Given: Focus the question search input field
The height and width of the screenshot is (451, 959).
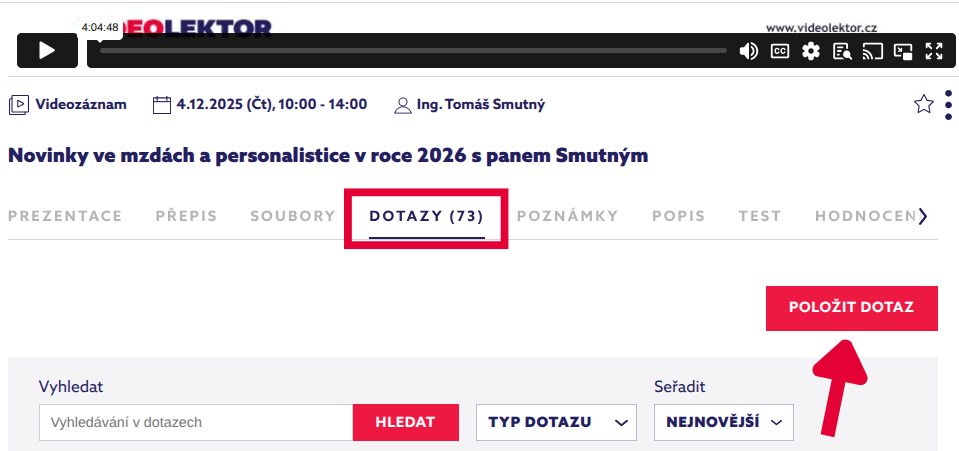Looking at the screenshot, I should click(196, 422).
